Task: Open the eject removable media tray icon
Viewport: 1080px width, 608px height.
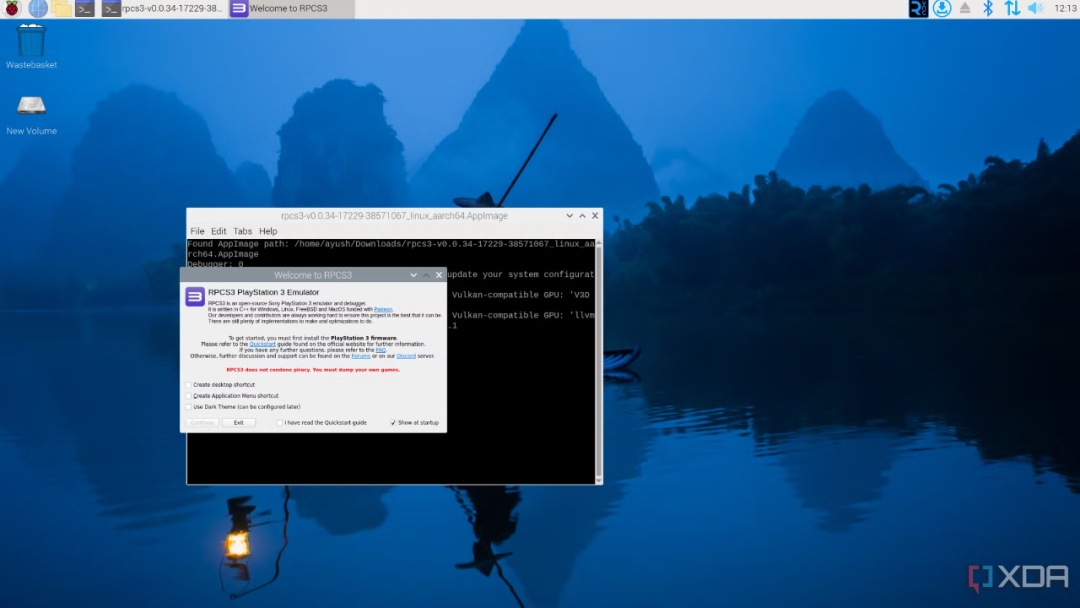Action: pos(965,8)
